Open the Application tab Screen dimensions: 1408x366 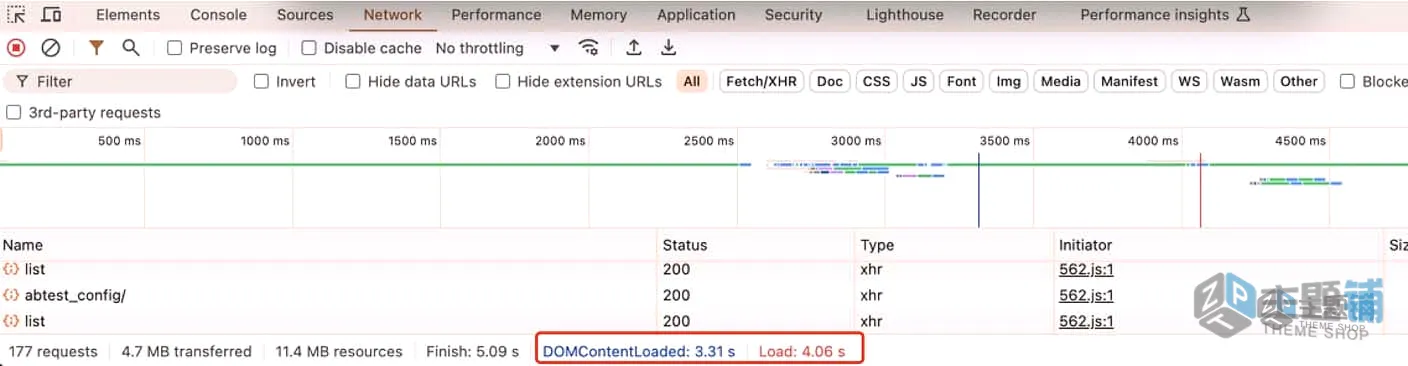[696, 15]
